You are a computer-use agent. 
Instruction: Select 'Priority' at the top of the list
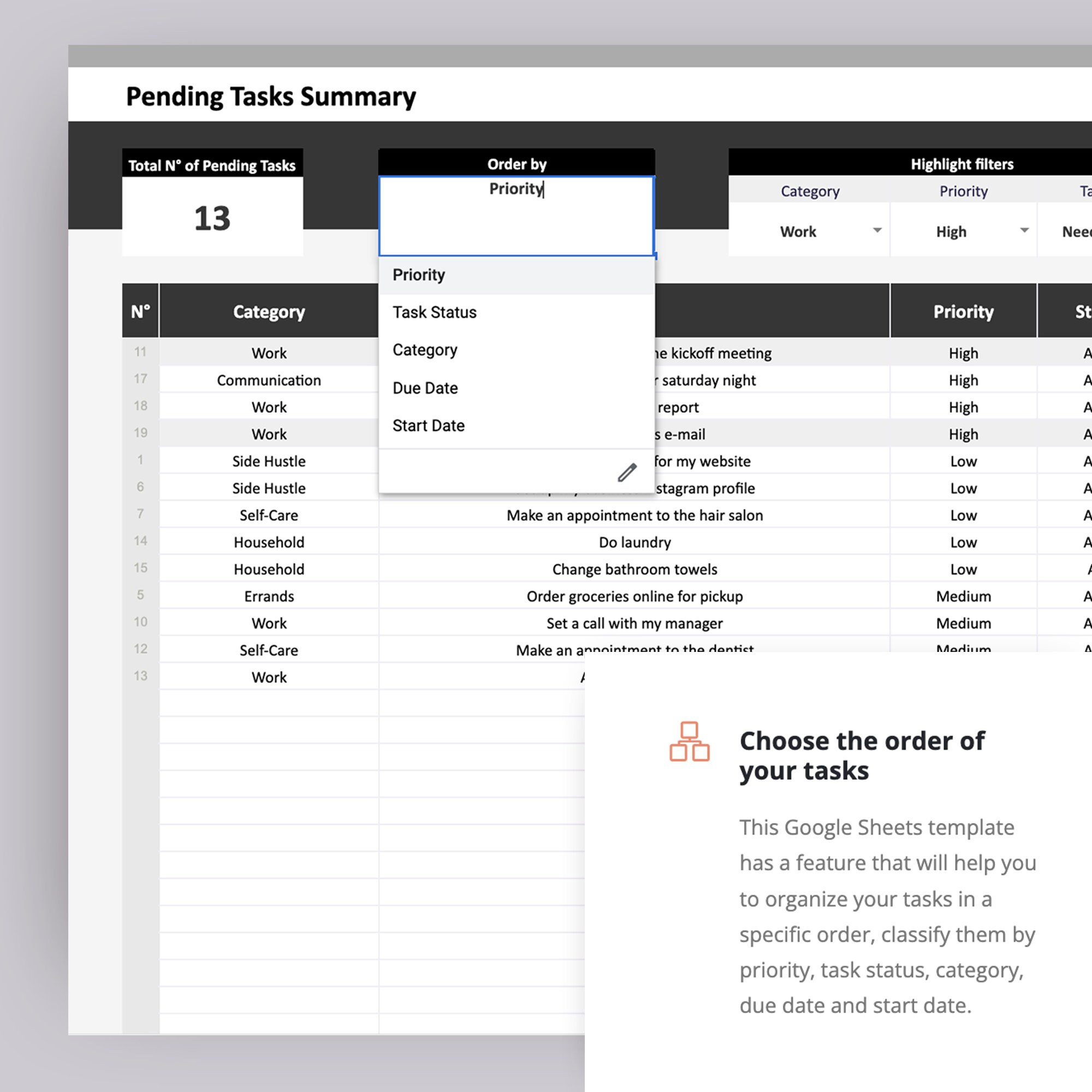click(419, 275)
